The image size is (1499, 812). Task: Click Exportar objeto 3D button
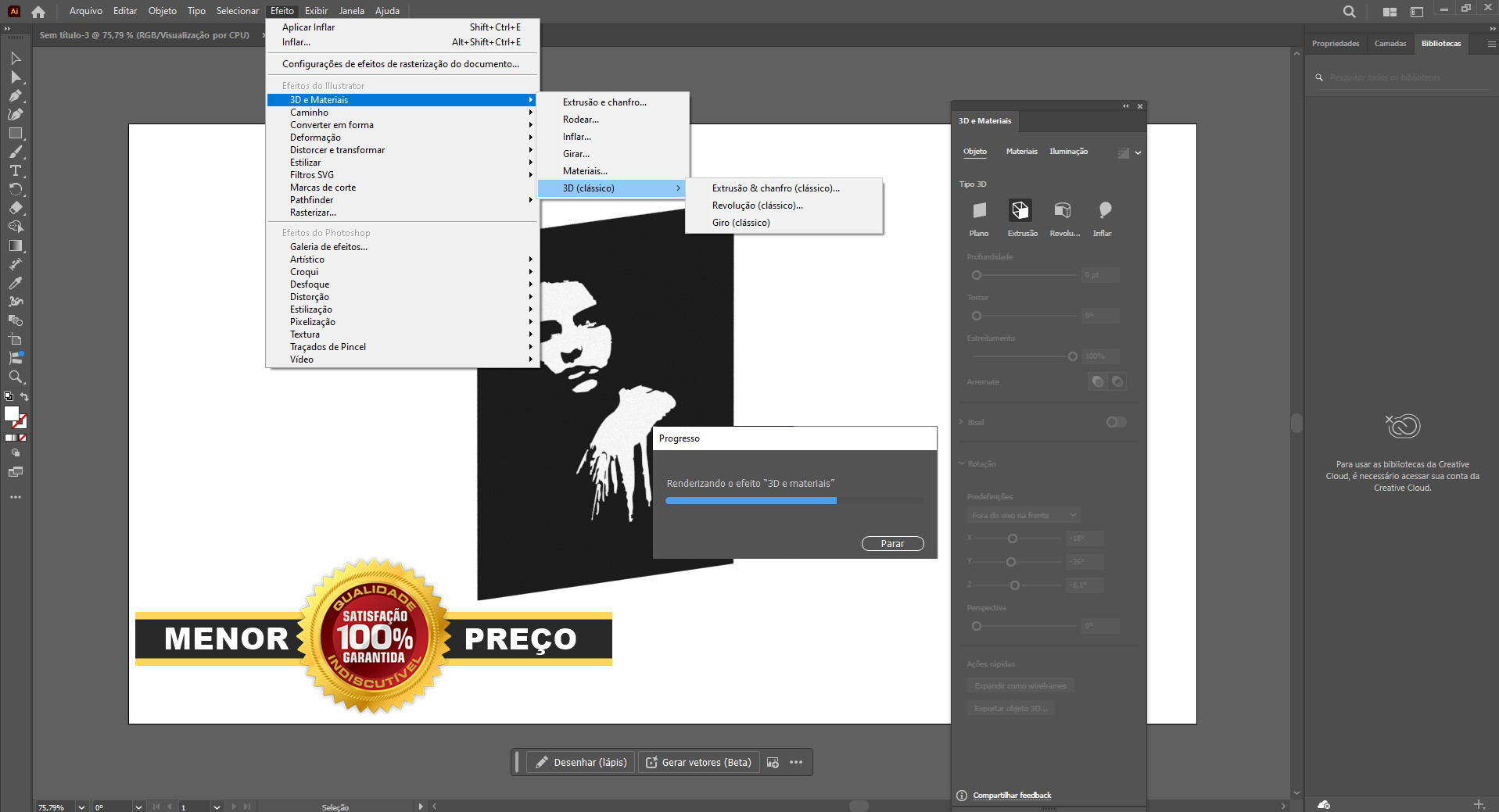pos(1011,709)
